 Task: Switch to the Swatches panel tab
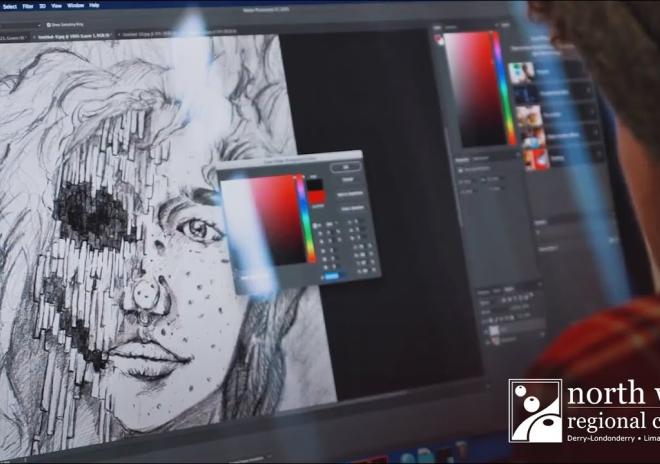pos(452,27)
